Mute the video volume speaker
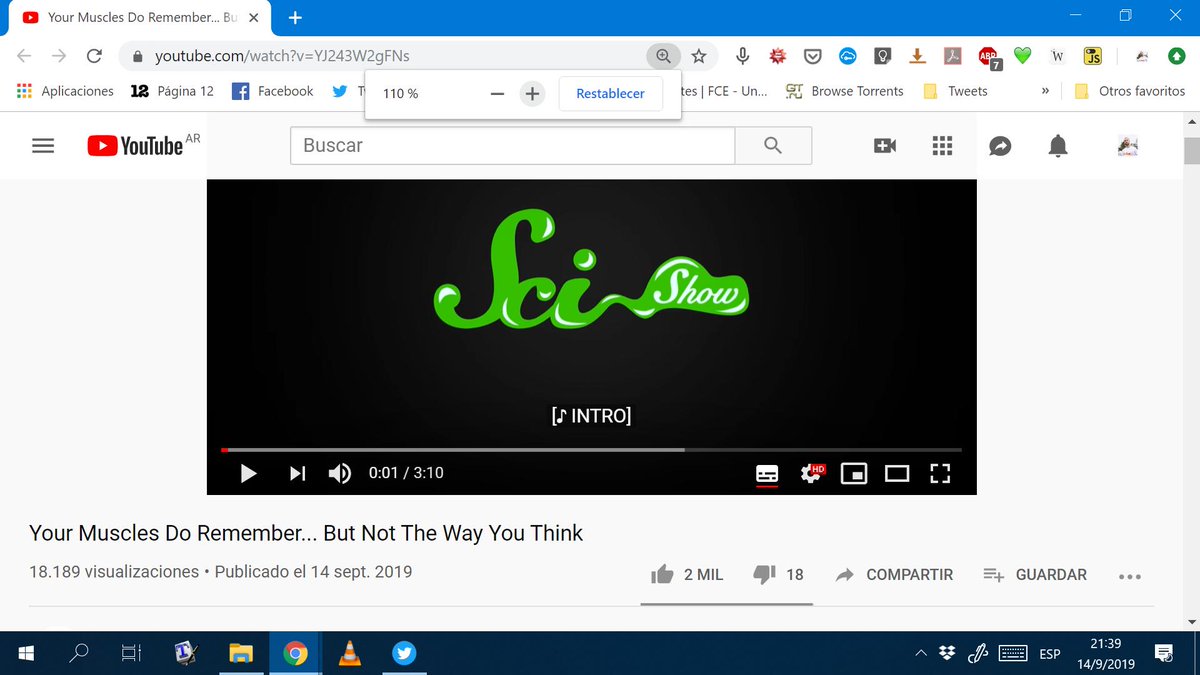The width and height of the screenshot is (1200, 675). pyautogui.click(x=340, y=473)
